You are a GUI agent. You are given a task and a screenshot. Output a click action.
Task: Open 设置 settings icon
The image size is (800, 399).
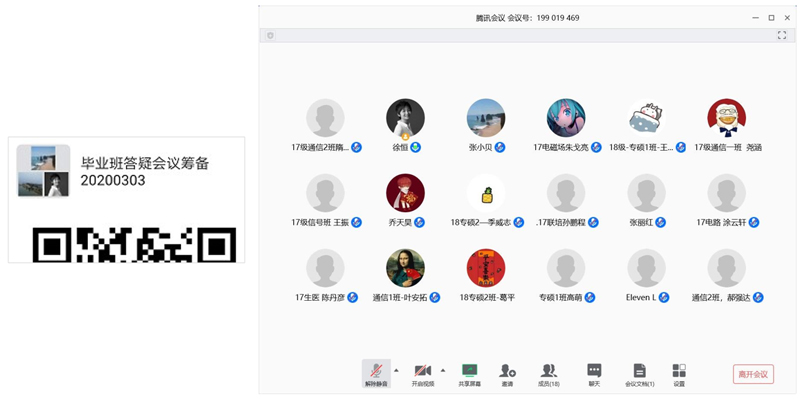[679, 374]
